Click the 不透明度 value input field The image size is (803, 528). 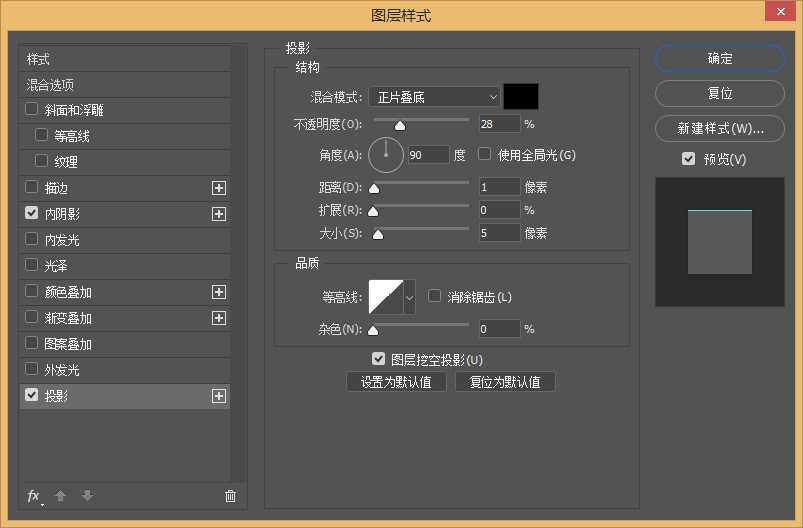499,124
